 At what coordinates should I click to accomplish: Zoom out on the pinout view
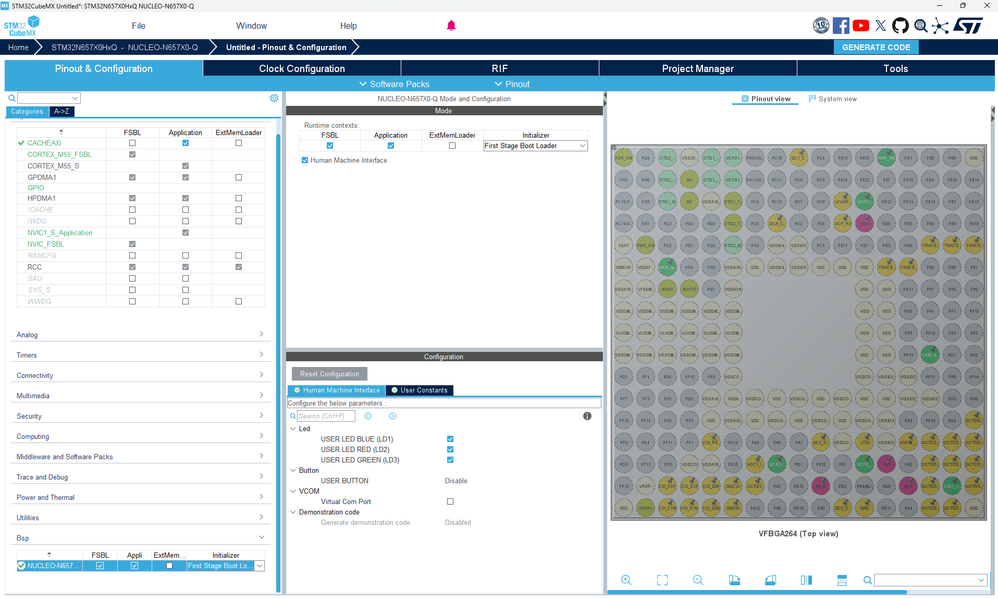point(698,580)
